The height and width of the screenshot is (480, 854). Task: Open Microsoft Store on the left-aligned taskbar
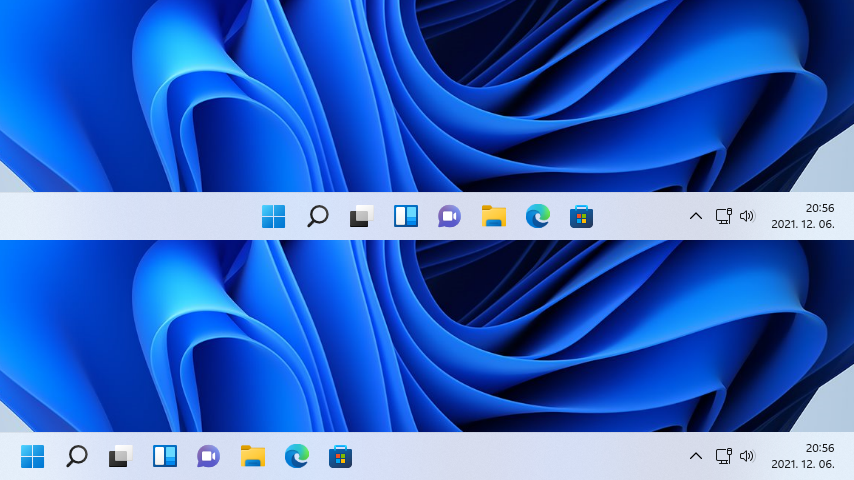click(x=340, y=456)
